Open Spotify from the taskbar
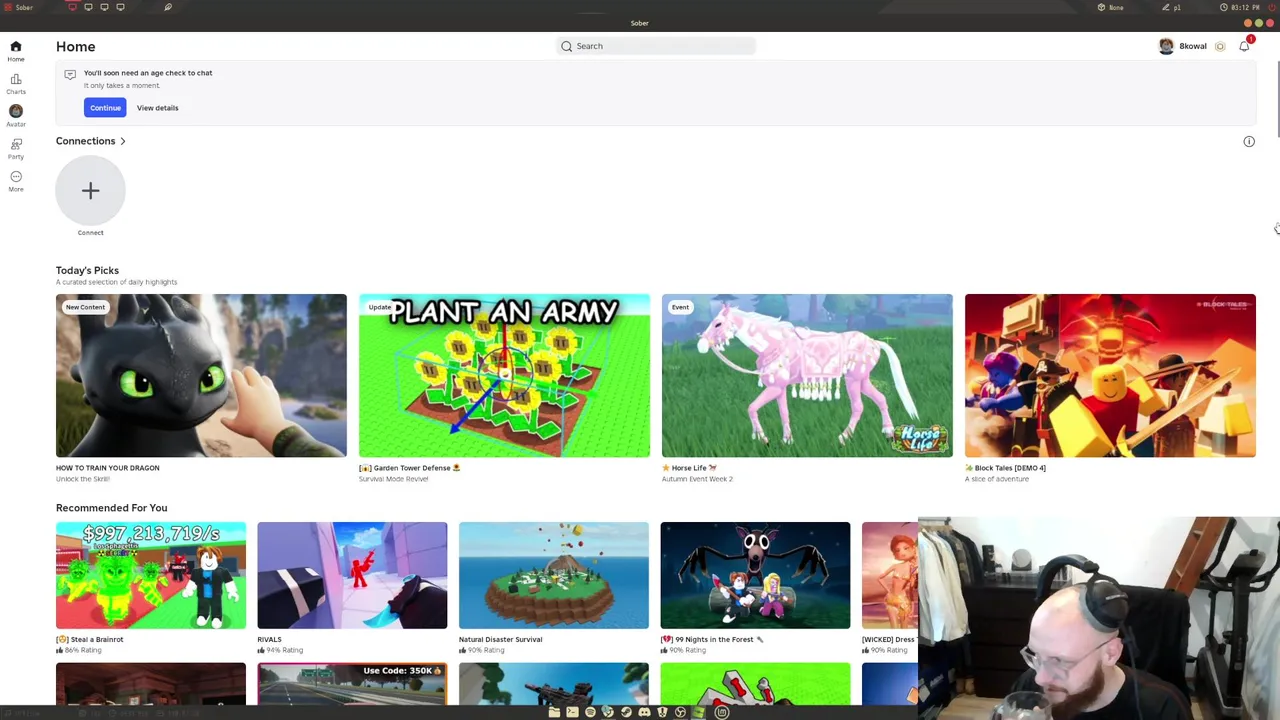Screen dimensions: 1280x720 tap(590, 712)
